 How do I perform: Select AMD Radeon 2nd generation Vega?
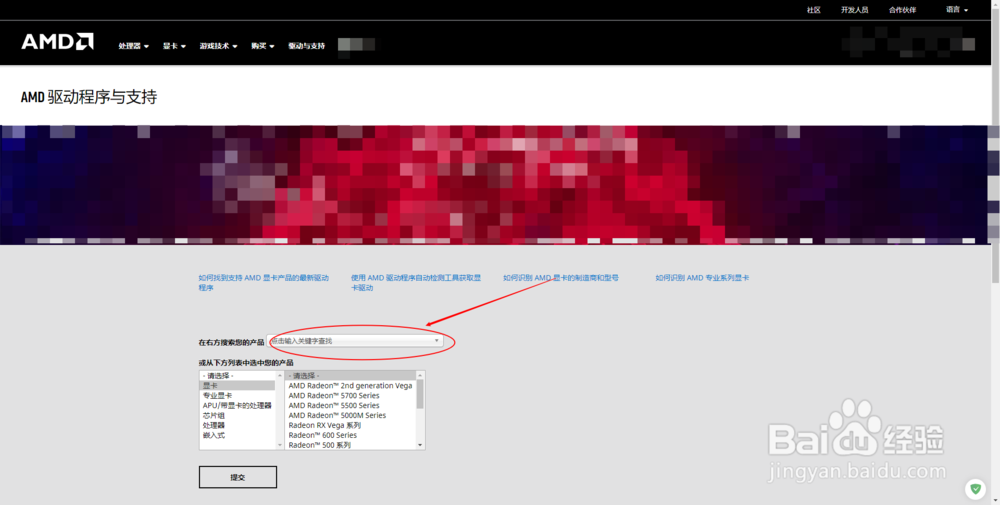(x=351, y=386)
